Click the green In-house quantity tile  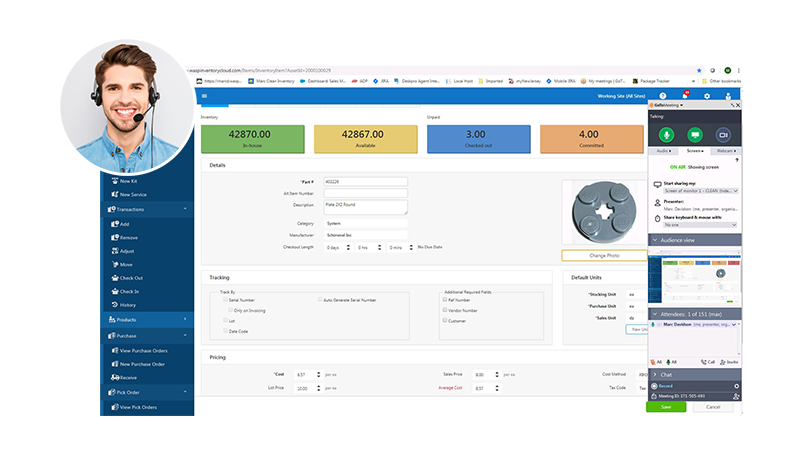[x=253, y=139]
